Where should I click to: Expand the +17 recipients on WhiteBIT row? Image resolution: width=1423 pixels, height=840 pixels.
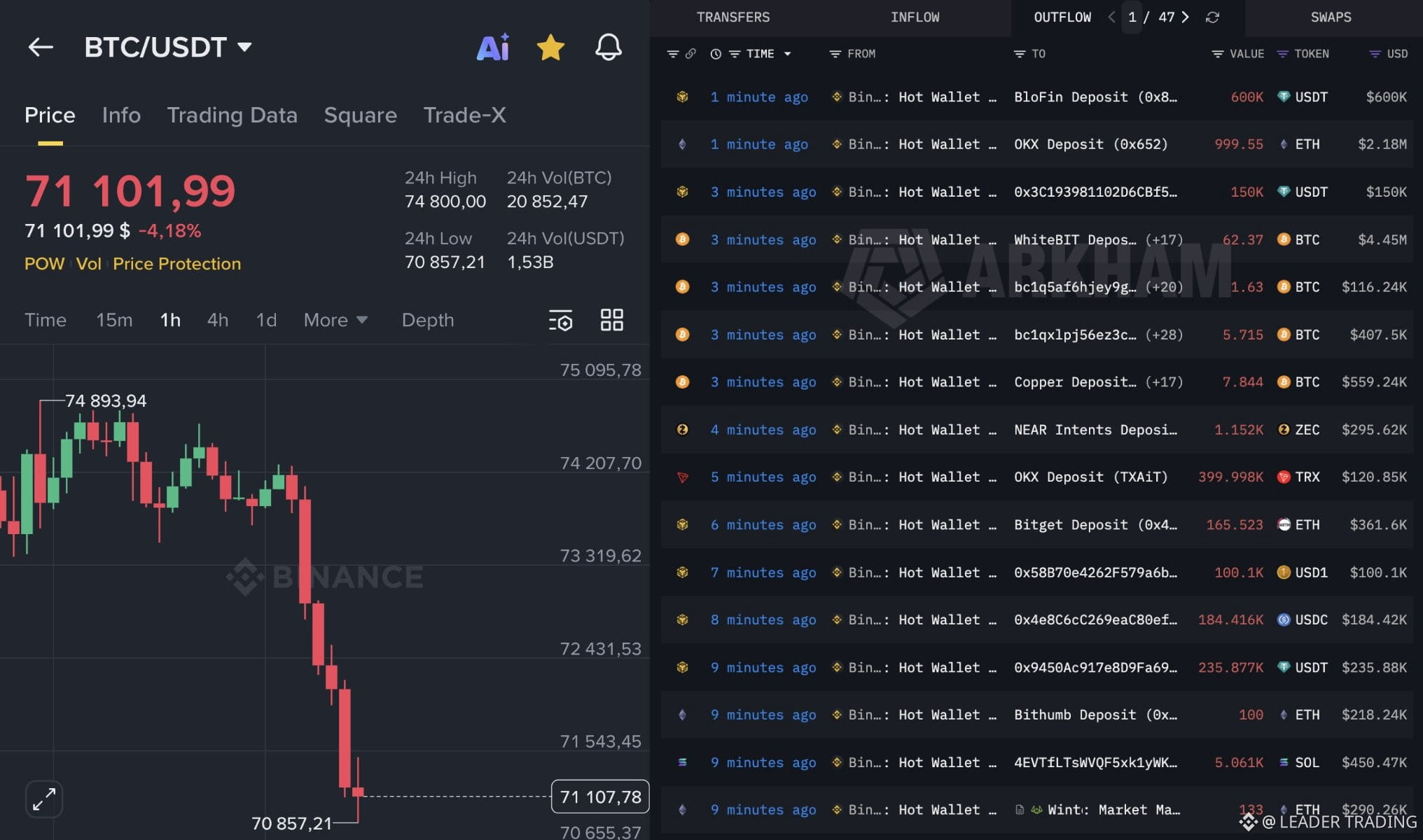[1164, 239]
